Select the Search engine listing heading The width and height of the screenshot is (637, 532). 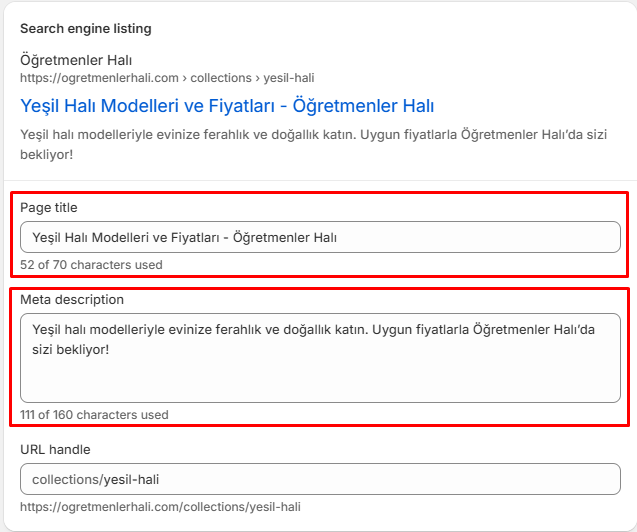[x=86, y=28]
